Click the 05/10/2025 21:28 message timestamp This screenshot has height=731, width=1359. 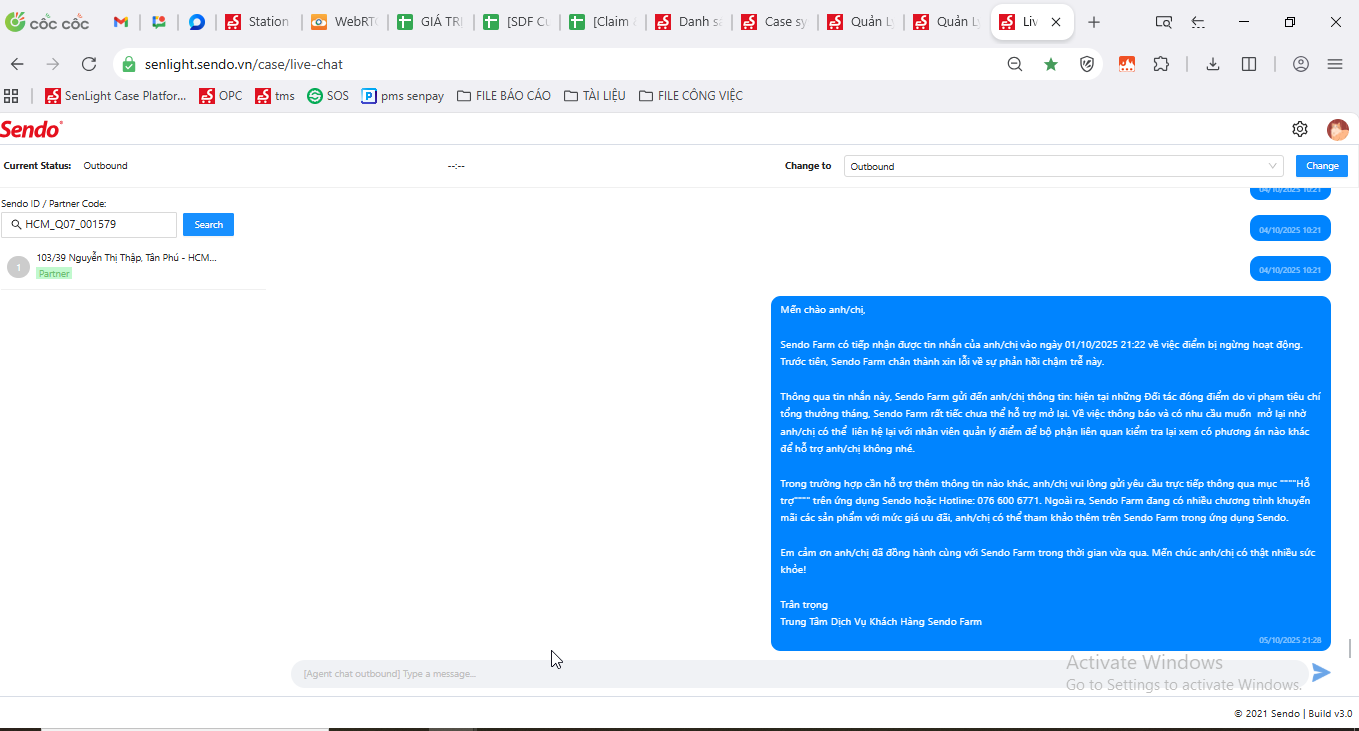(x=1290, y=640)
